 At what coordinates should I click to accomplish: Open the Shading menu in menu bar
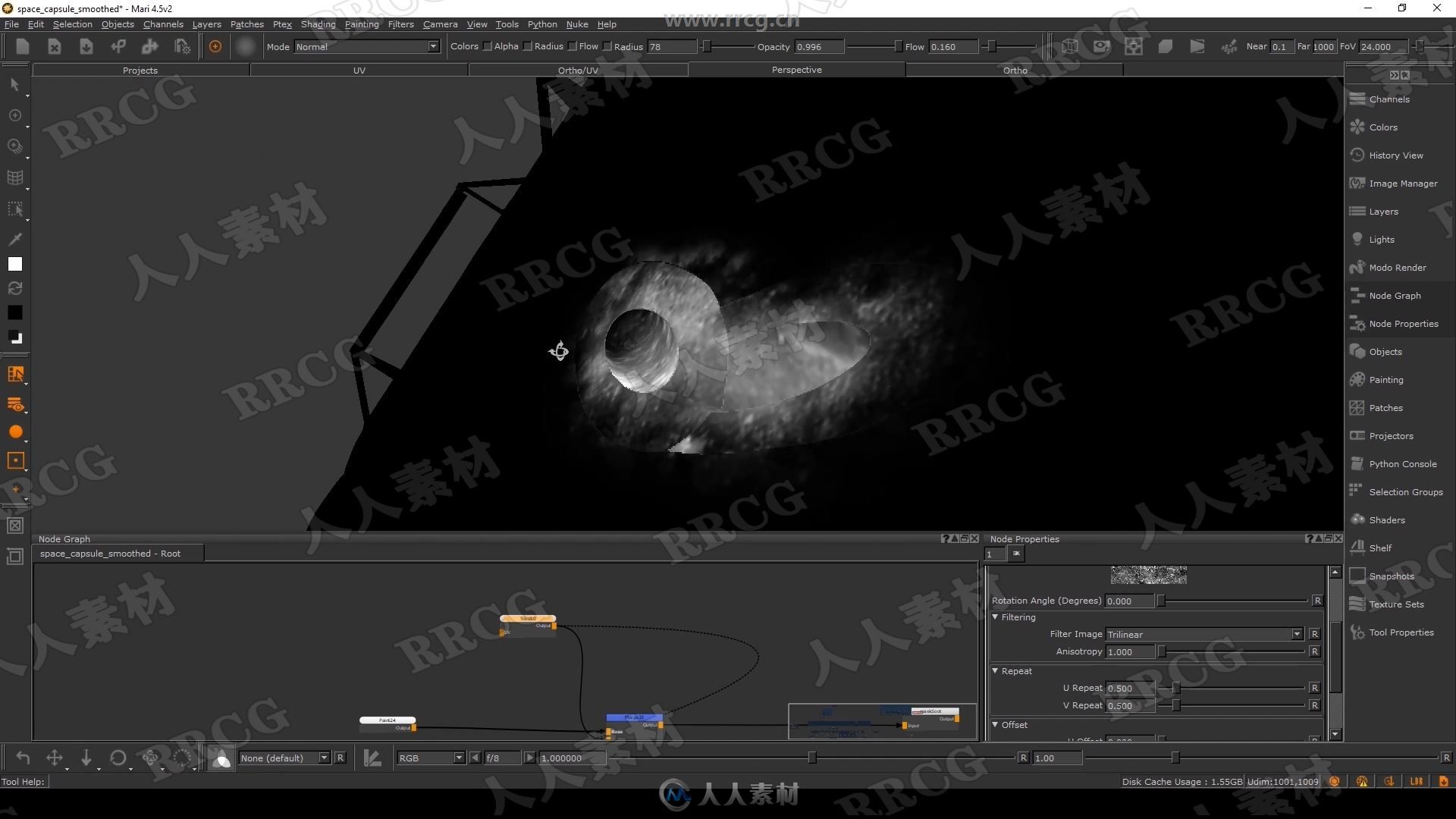[x=317, y=23]
